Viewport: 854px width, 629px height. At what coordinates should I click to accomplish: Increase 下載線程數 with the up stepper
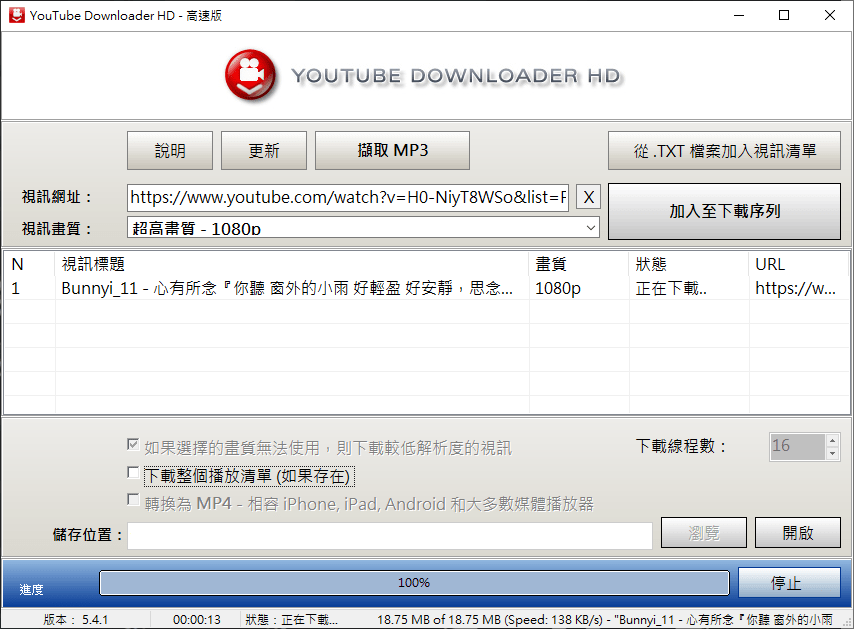coord(834,441)
